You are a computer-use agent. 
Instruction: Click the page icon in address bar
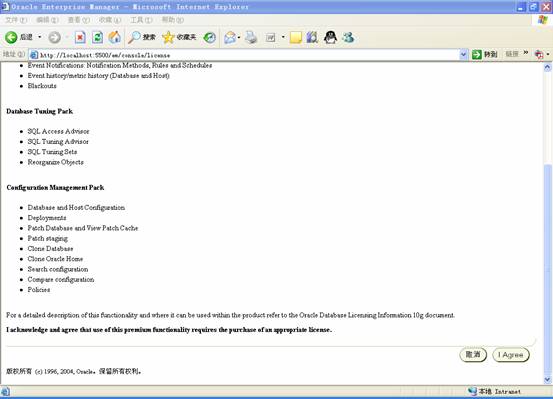[x=34, y=55]
